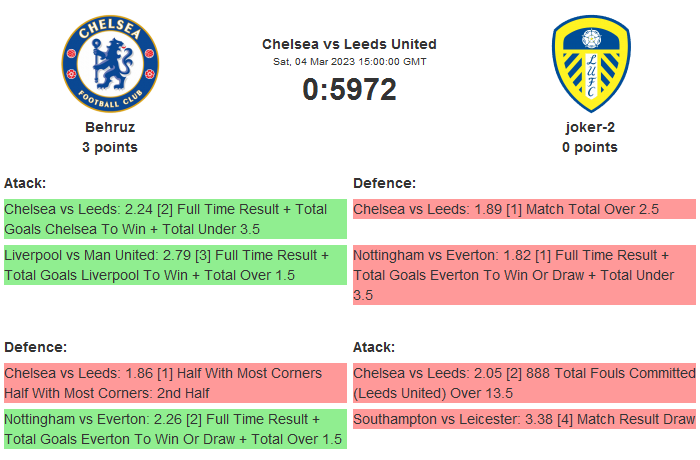Select the Chelsea To Win Under 3.5 bet
Viewport: 700px width, 460px height.
click(175, 219)
